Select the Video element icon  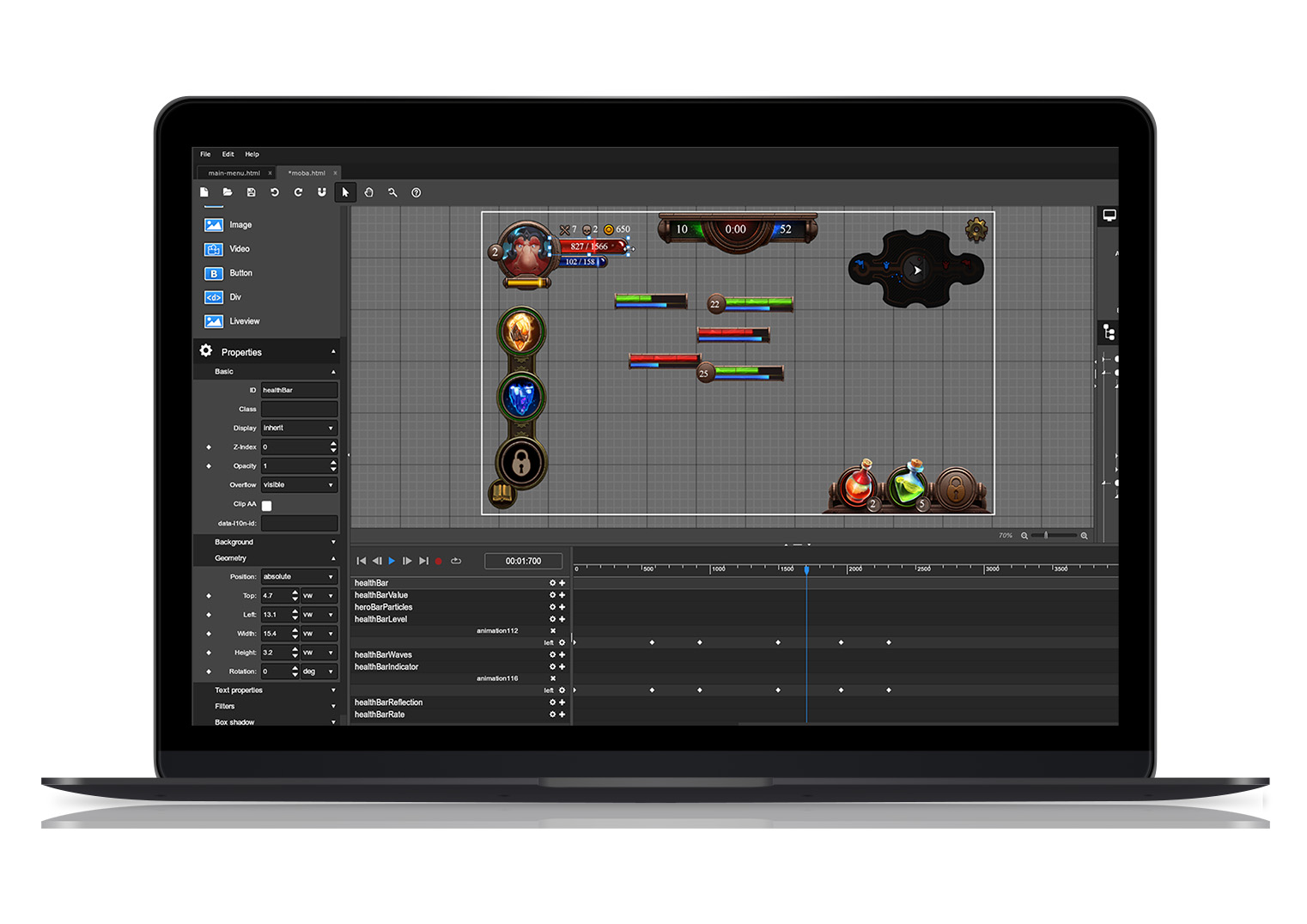(214, 249)
